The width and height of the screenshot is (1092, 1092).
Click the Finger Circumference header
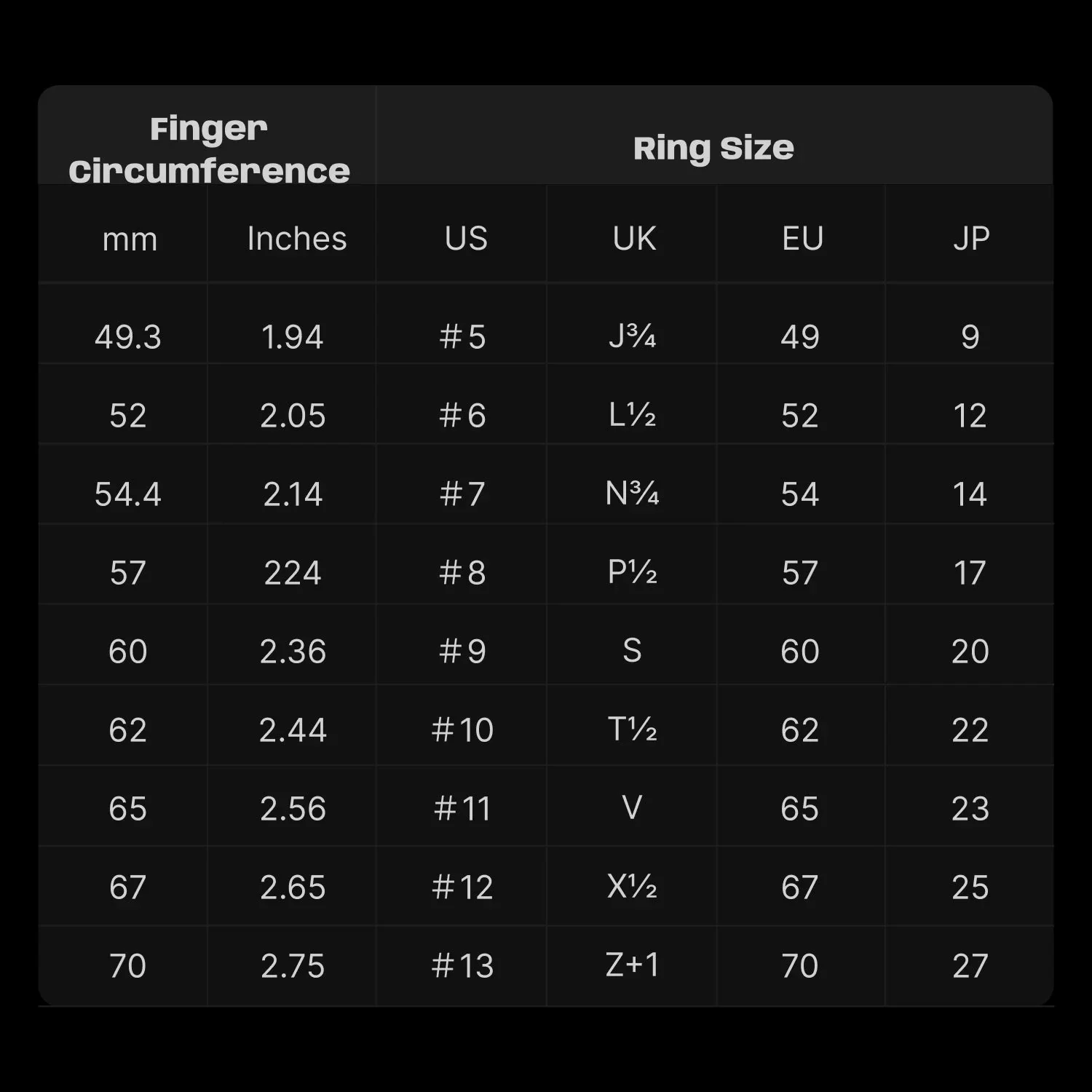(x=209, y=149)
